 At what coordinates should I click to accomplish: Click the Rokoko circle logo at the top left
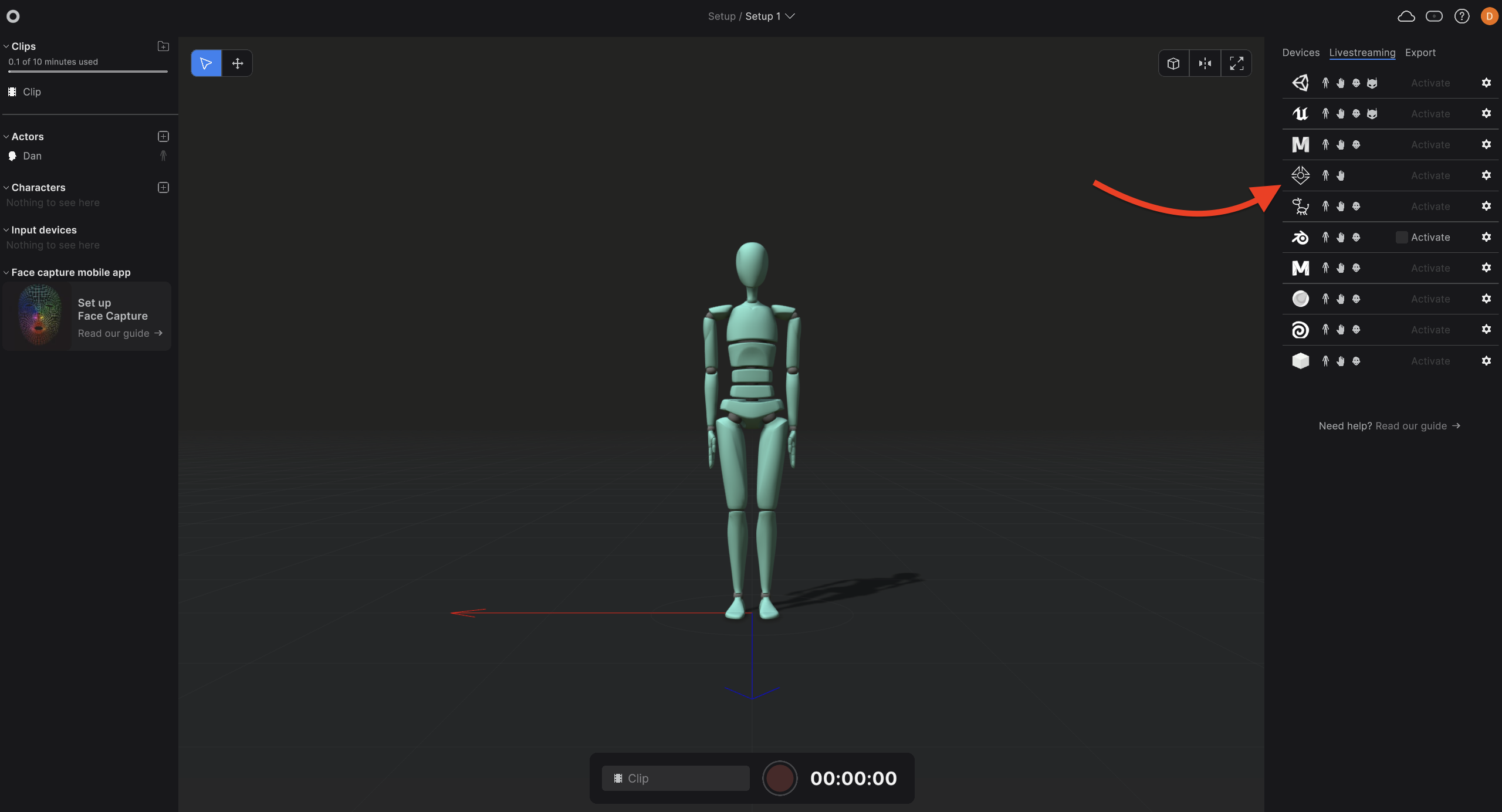(x=13, y=16)
